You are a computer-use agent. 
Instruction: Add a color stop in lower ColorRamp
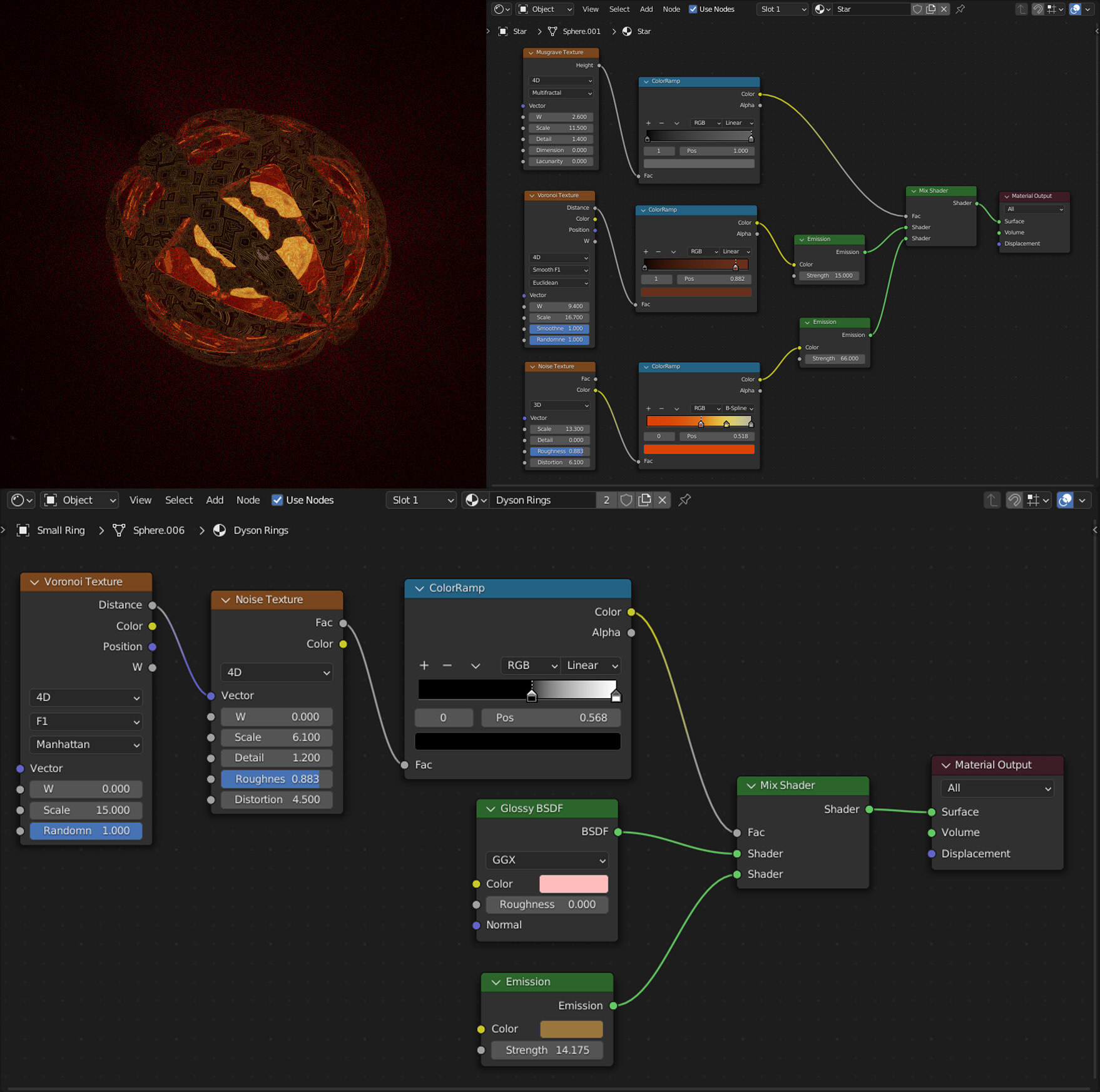pyautogui.click(x=424, y=665)
